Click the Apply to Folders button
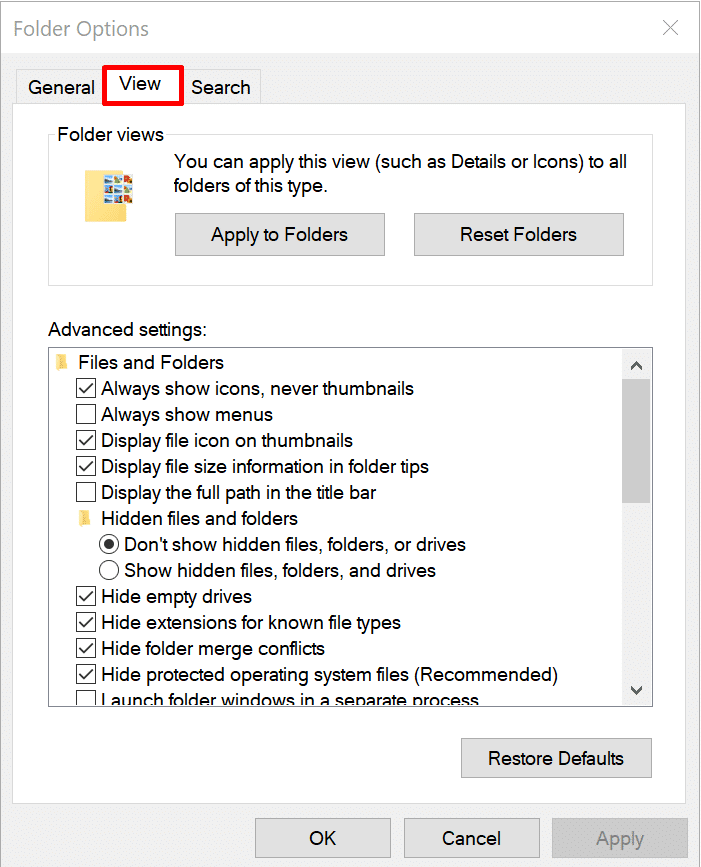Viewport: 701px width, 867px height. [x=279, y=234]
